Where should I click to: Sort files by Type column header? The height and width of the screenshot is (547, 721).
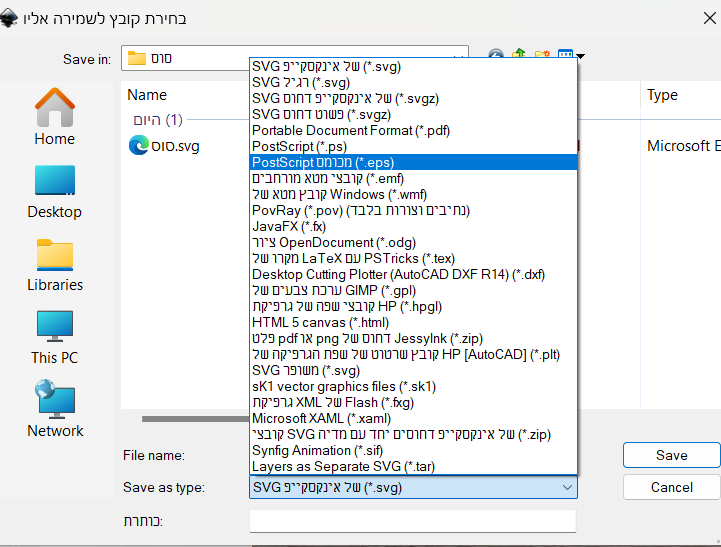coord(662,95)
